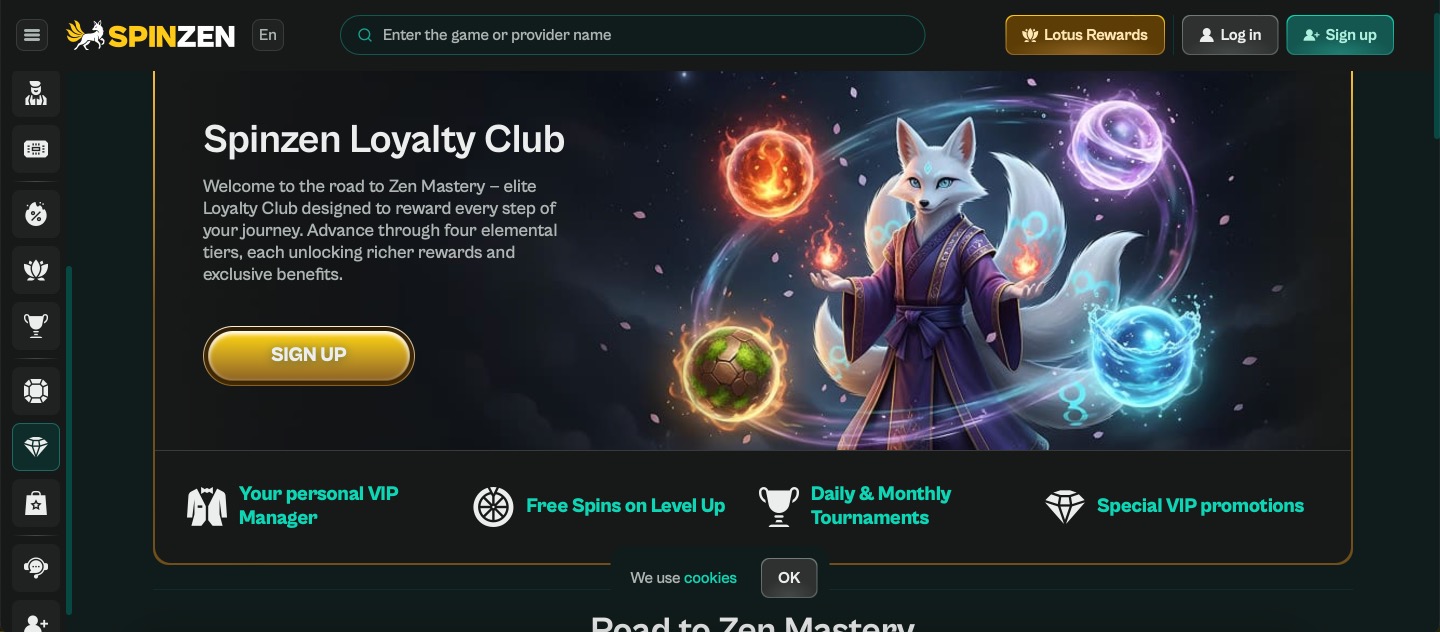Click the Spinzen logo
The width and height of the screenshot is (1440, 632).
151,35
